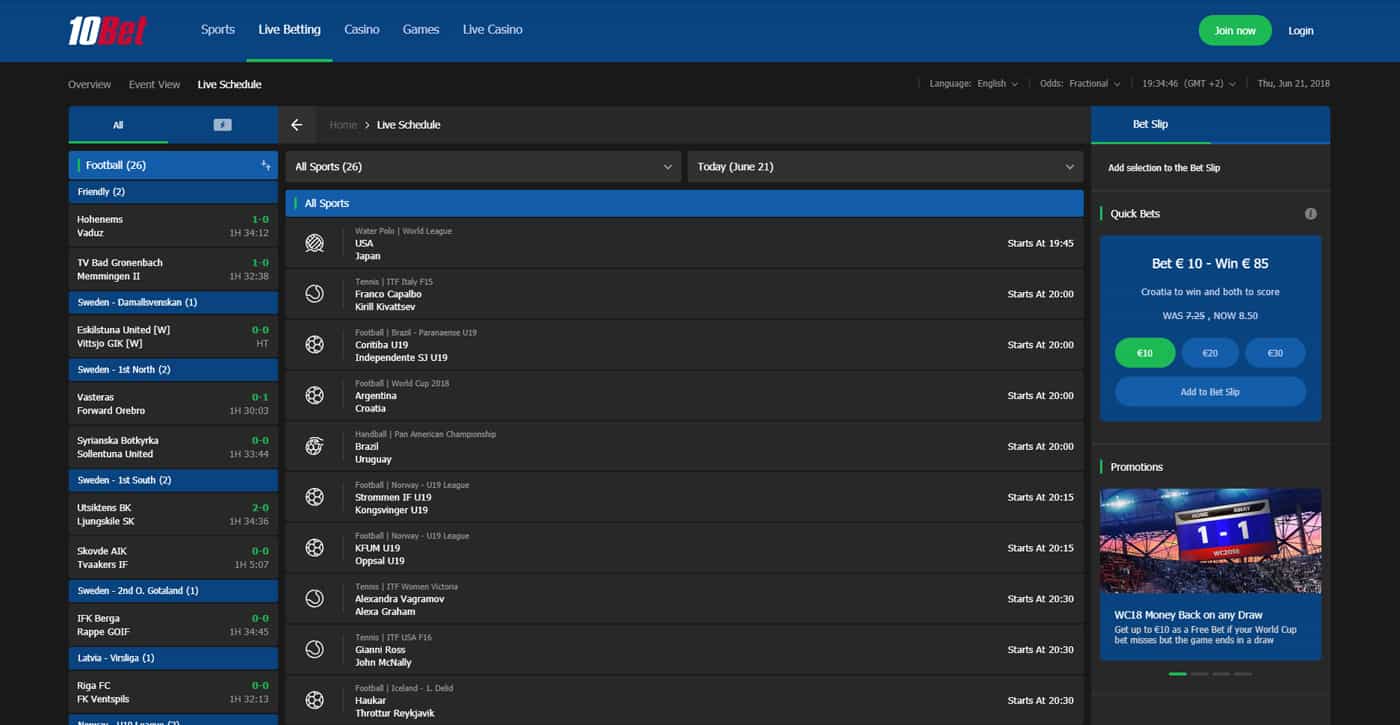Open TV Bad Gronenbach vs Memmingen II match
This screenshot has width=1400, height=725.
[x=173, y=269]
